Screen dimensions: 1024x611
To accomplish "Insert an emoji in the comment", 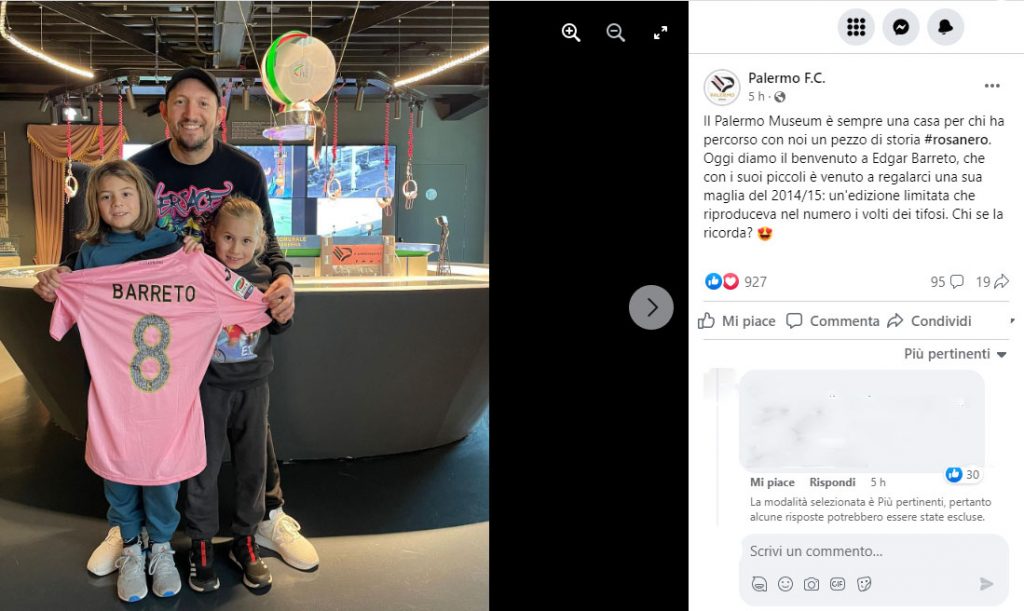I will [x=785, y=584].
